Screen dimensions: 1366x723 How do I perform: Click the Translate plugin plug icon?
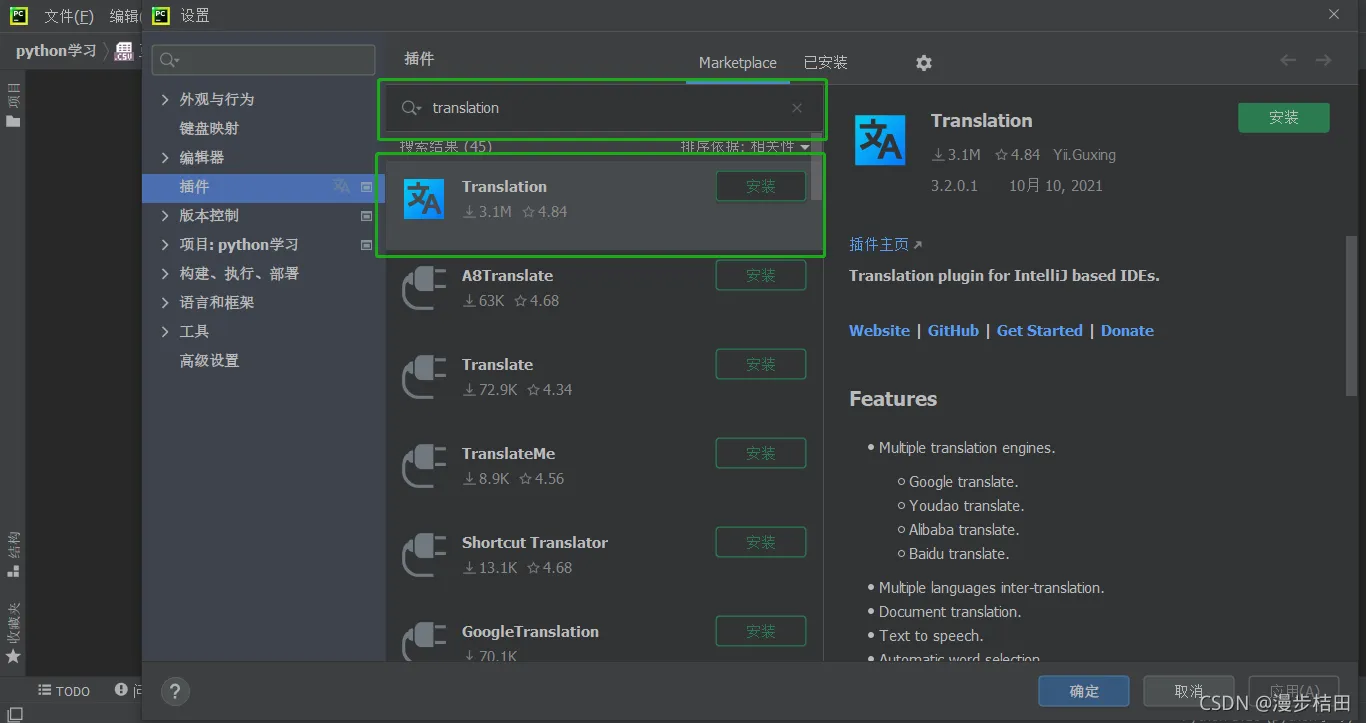(x=424, y=377)
